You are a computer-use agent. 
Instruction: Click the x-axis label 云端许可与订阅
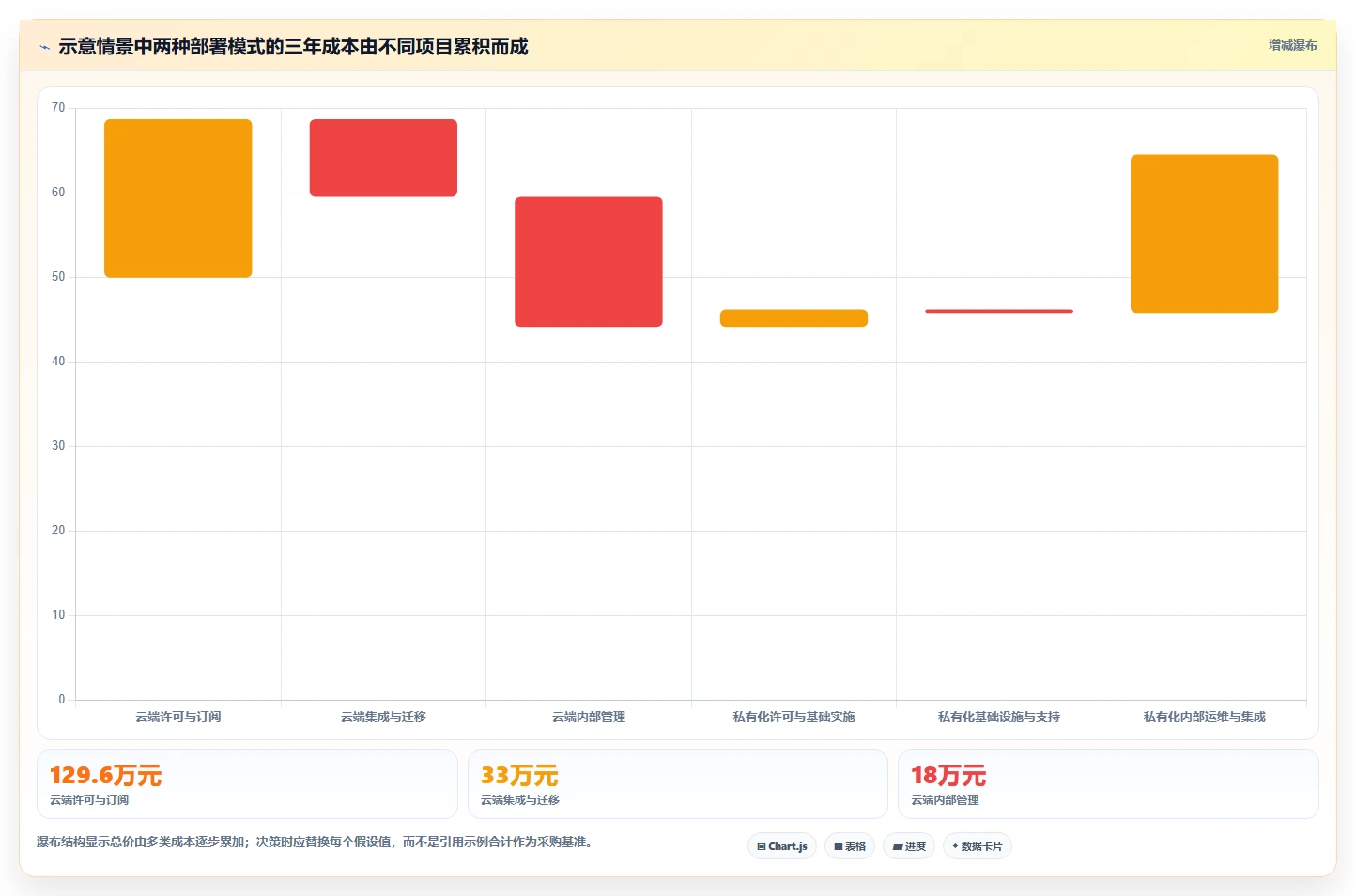(178, 717)
